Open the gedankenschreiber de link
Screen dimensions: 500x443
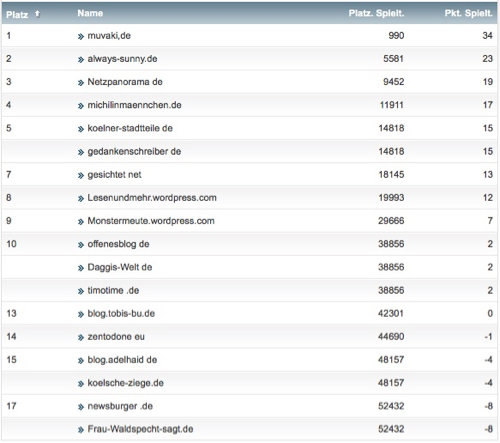[x=134, y=151]
